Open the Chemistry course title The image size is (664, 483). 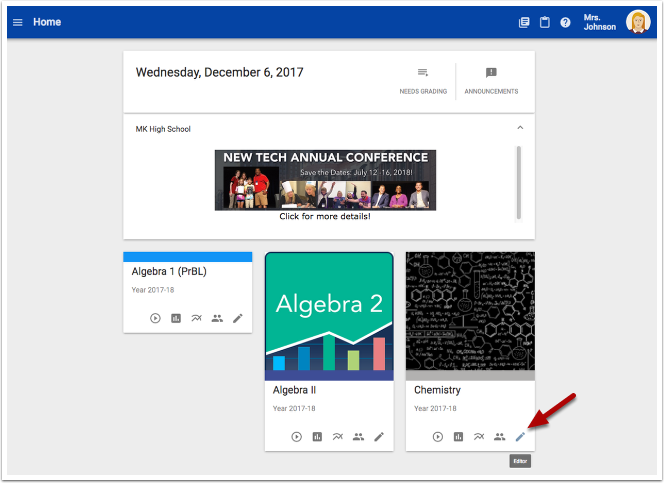coord(437,390)
